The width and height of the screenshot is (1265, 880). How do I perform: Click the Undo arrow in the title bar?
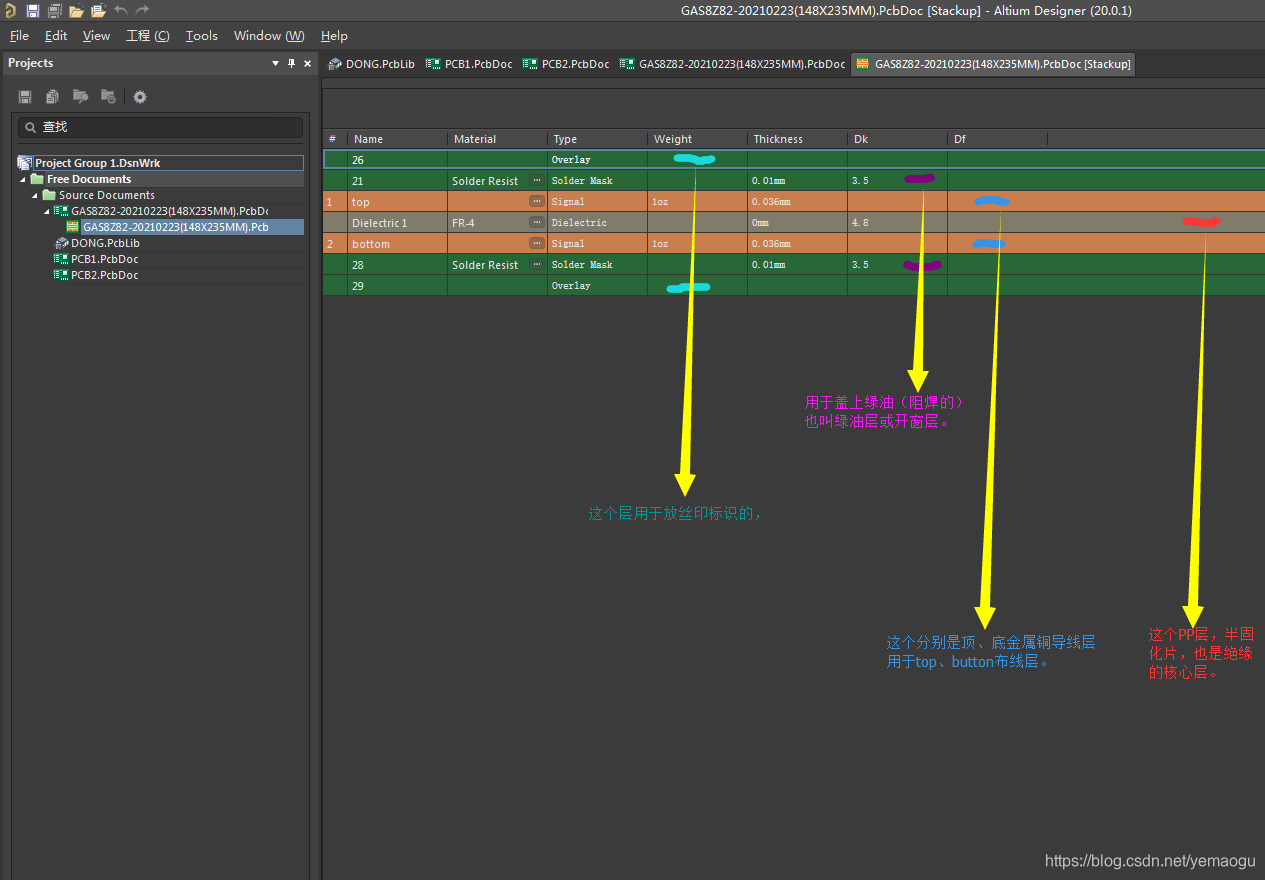pos(121,10)
